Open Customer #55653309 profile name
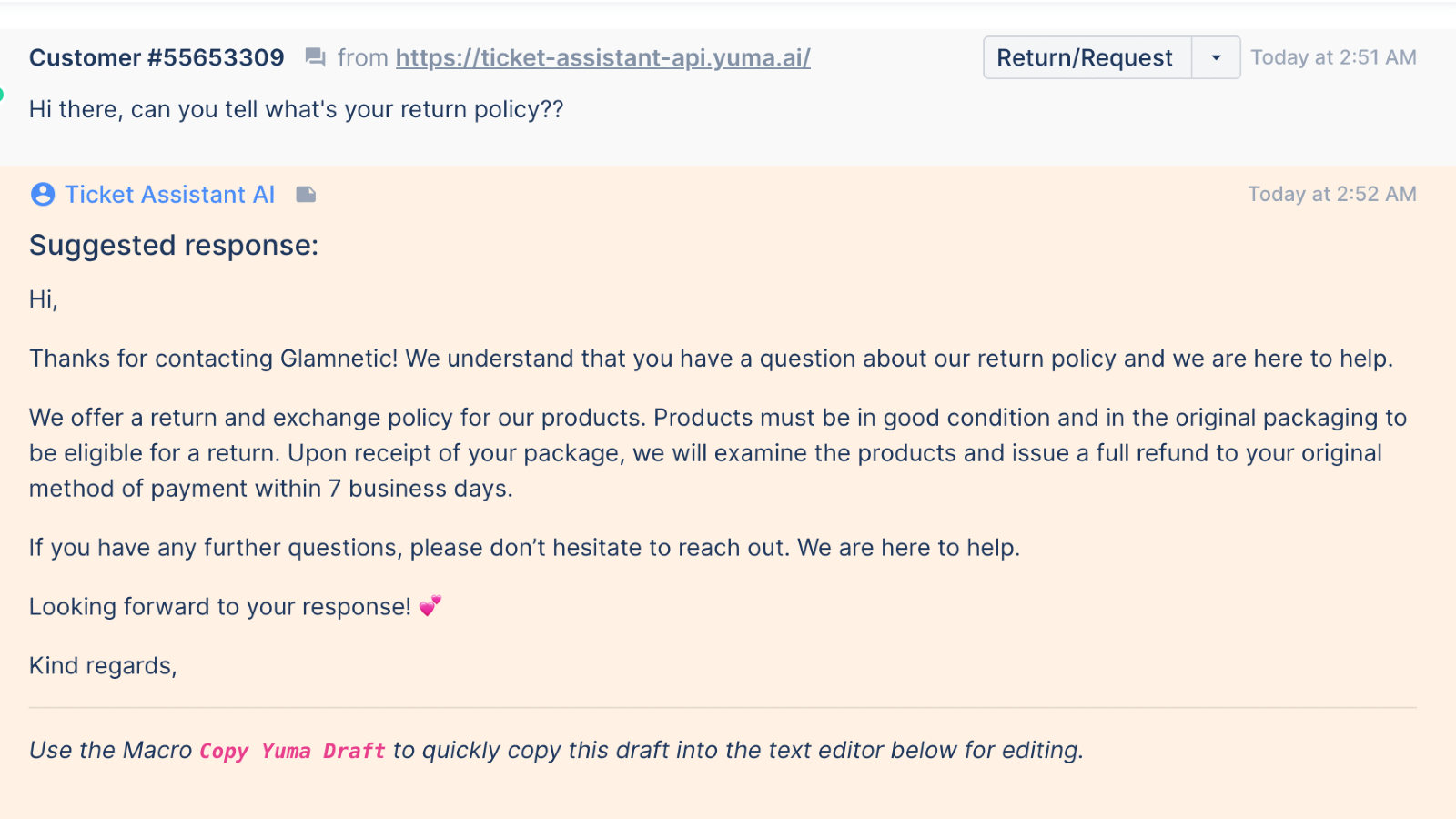Screen dimensions: 1456x819 pyautogui.click(x=157, y=58)
